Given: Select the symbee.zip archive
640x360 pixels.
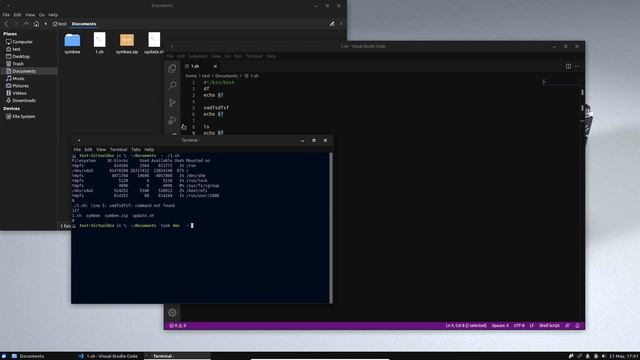Looking at the screenshot, I should (x=127, y=43).
